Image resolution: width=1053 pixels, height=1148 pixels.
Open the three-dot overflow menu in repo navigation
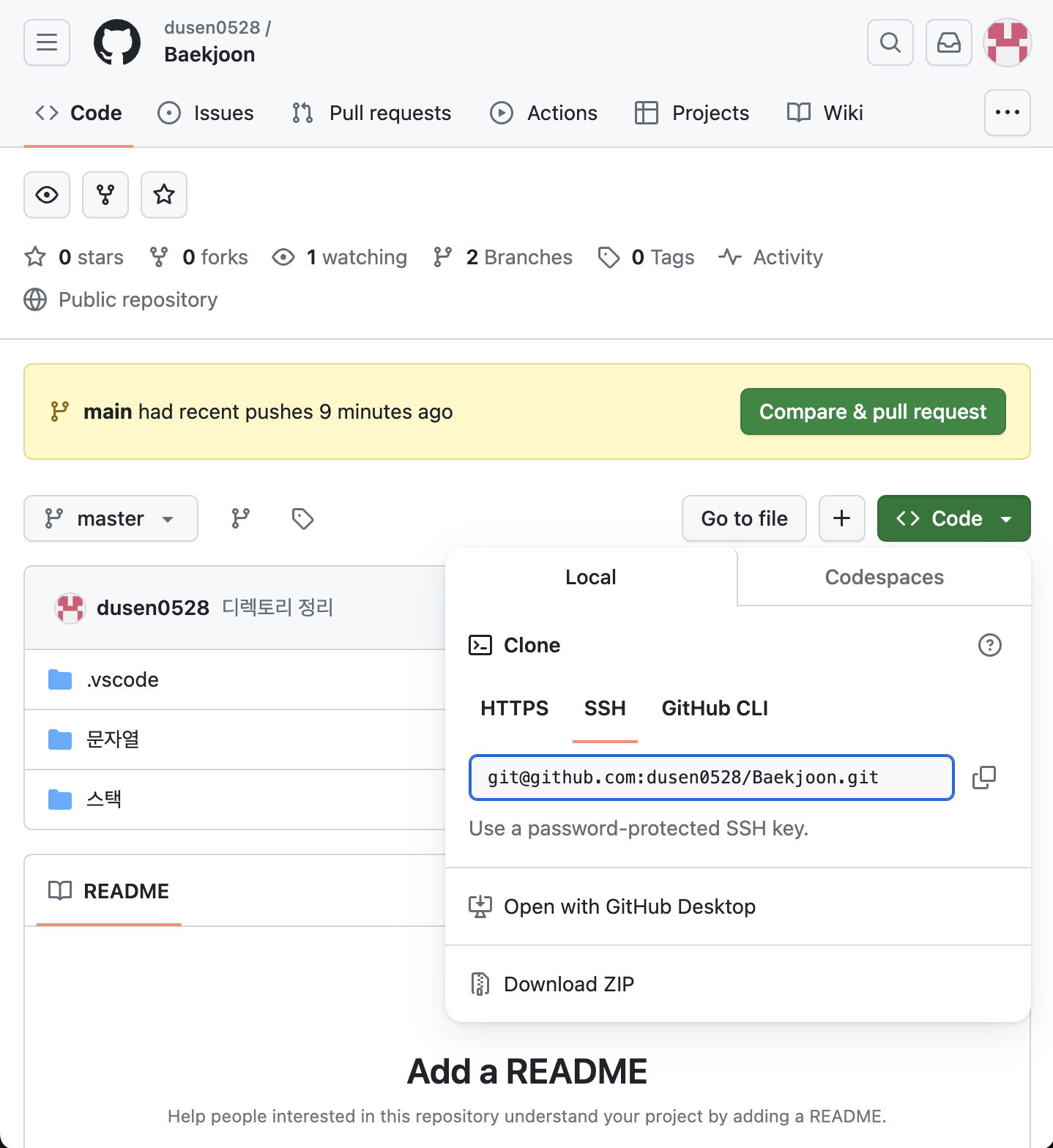tap(1008, 113)
